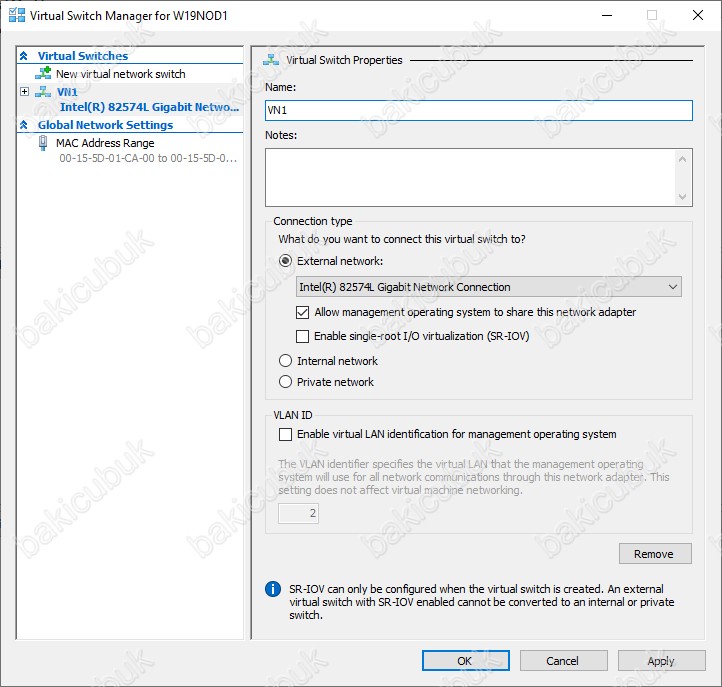This screenshot has width=722, height=687.
Task: Collapse the Virtual Switches section chevron
Action: coord(25,56)
